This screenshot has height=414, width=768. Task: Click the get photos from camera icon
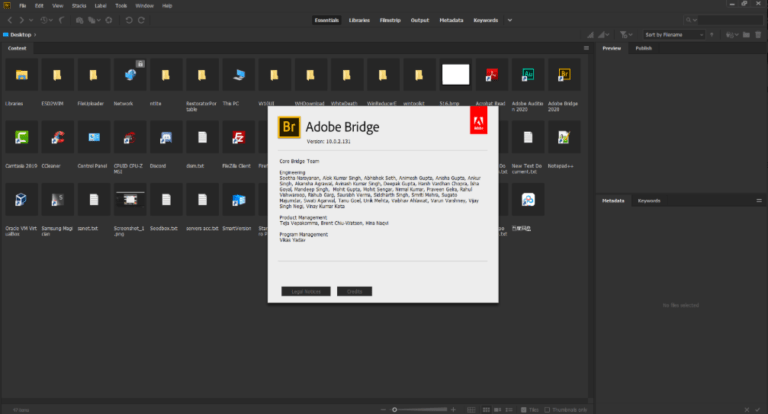click(79, 20)
